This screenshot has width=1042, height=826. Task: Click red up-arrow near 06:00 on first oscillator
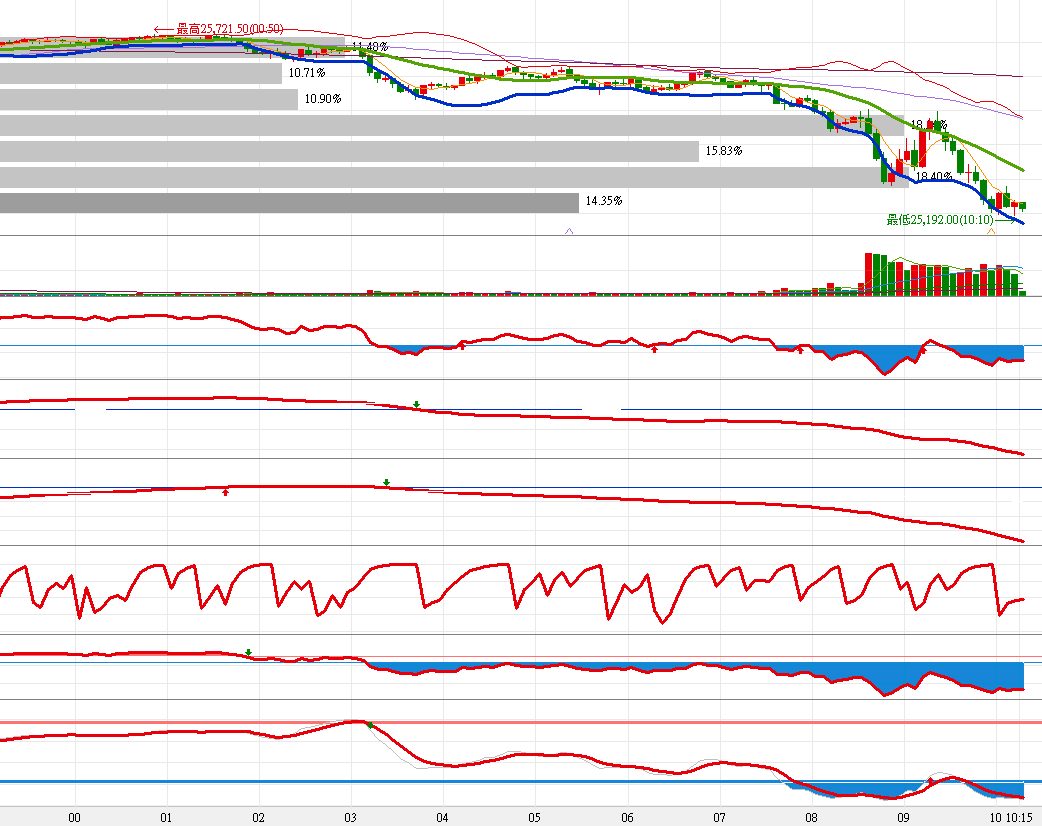655,348
